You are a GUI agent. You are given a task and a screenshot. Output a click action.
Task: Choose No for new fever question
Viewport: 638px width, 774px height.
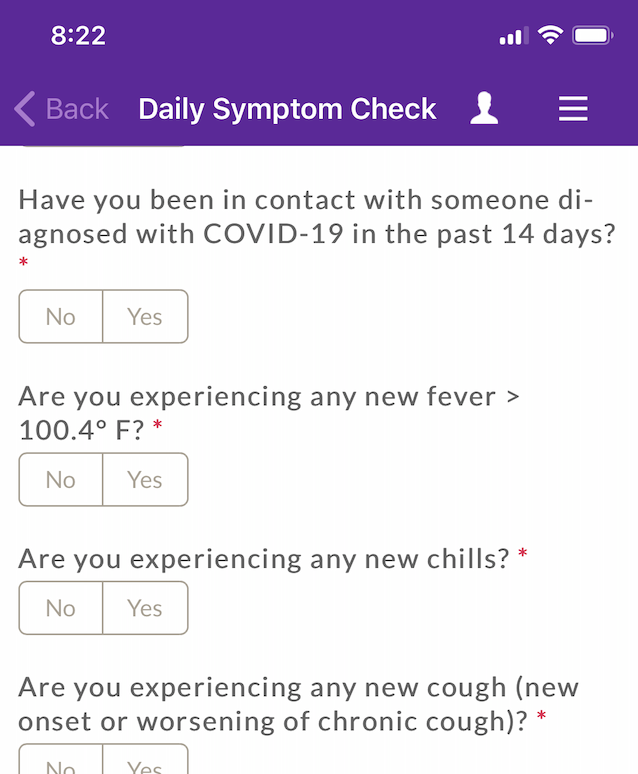[61, 479]
